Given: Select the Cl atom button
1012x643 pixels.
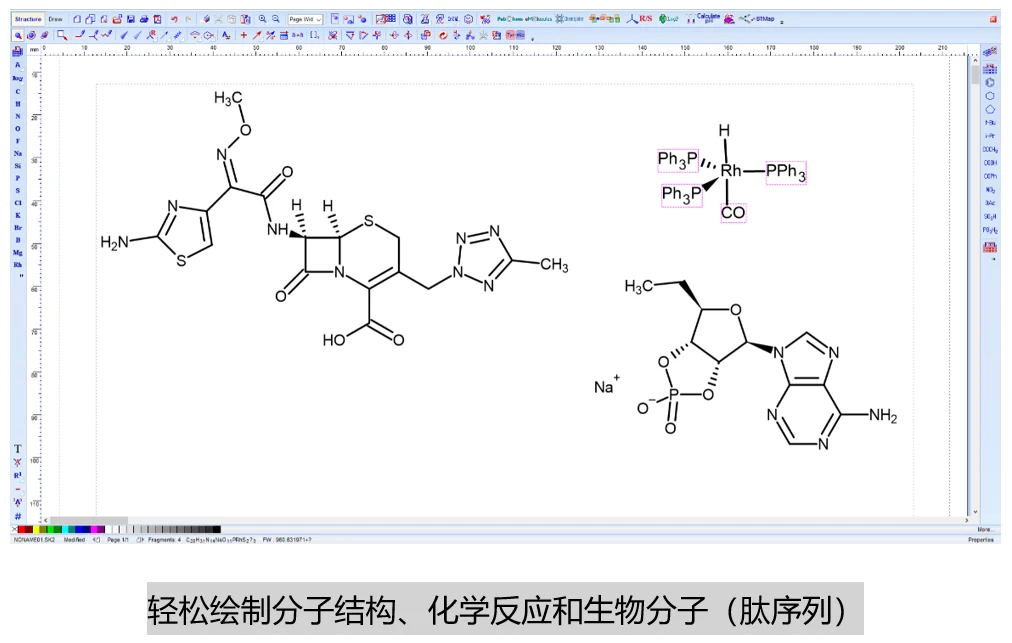Looking at the screenshot, I should [x=18, y=203].
